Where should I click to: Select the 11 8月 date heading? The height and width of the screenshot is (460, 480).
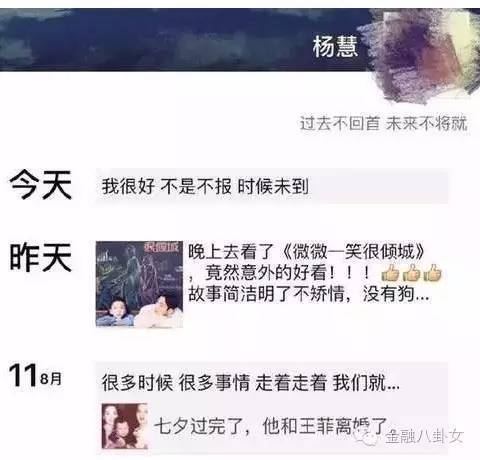tap(36, 376)
